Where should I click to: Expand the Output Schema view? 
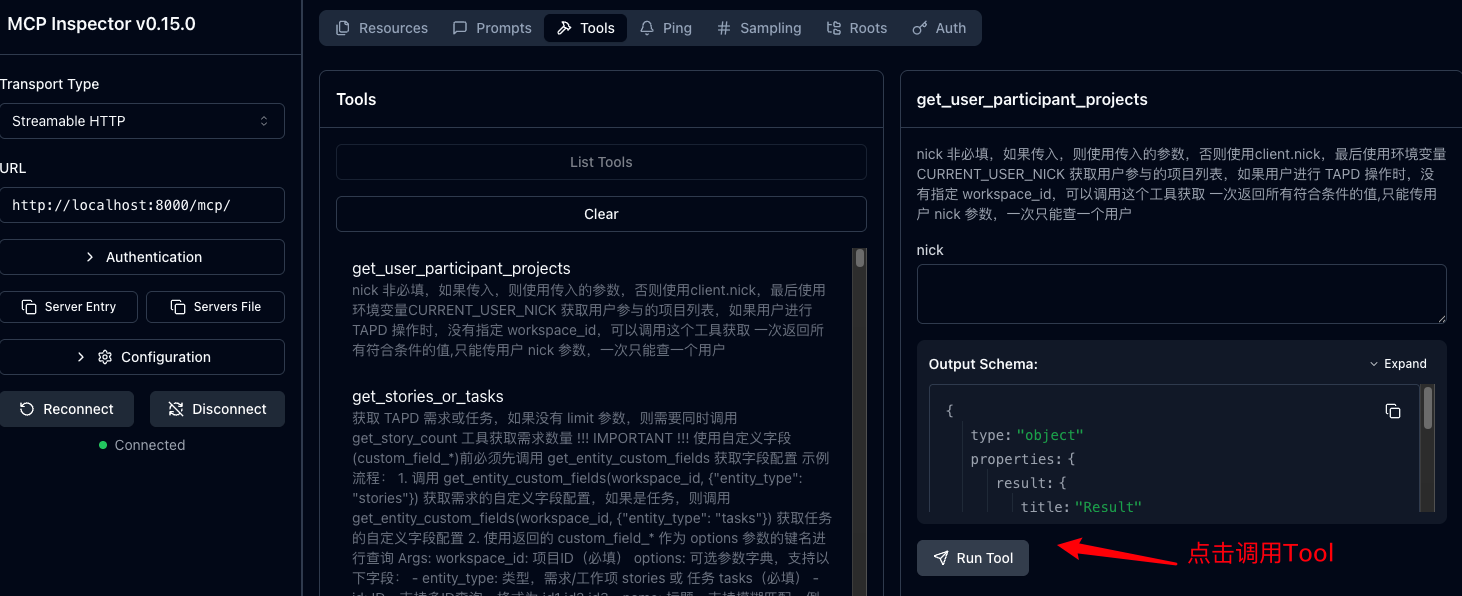1398,364
